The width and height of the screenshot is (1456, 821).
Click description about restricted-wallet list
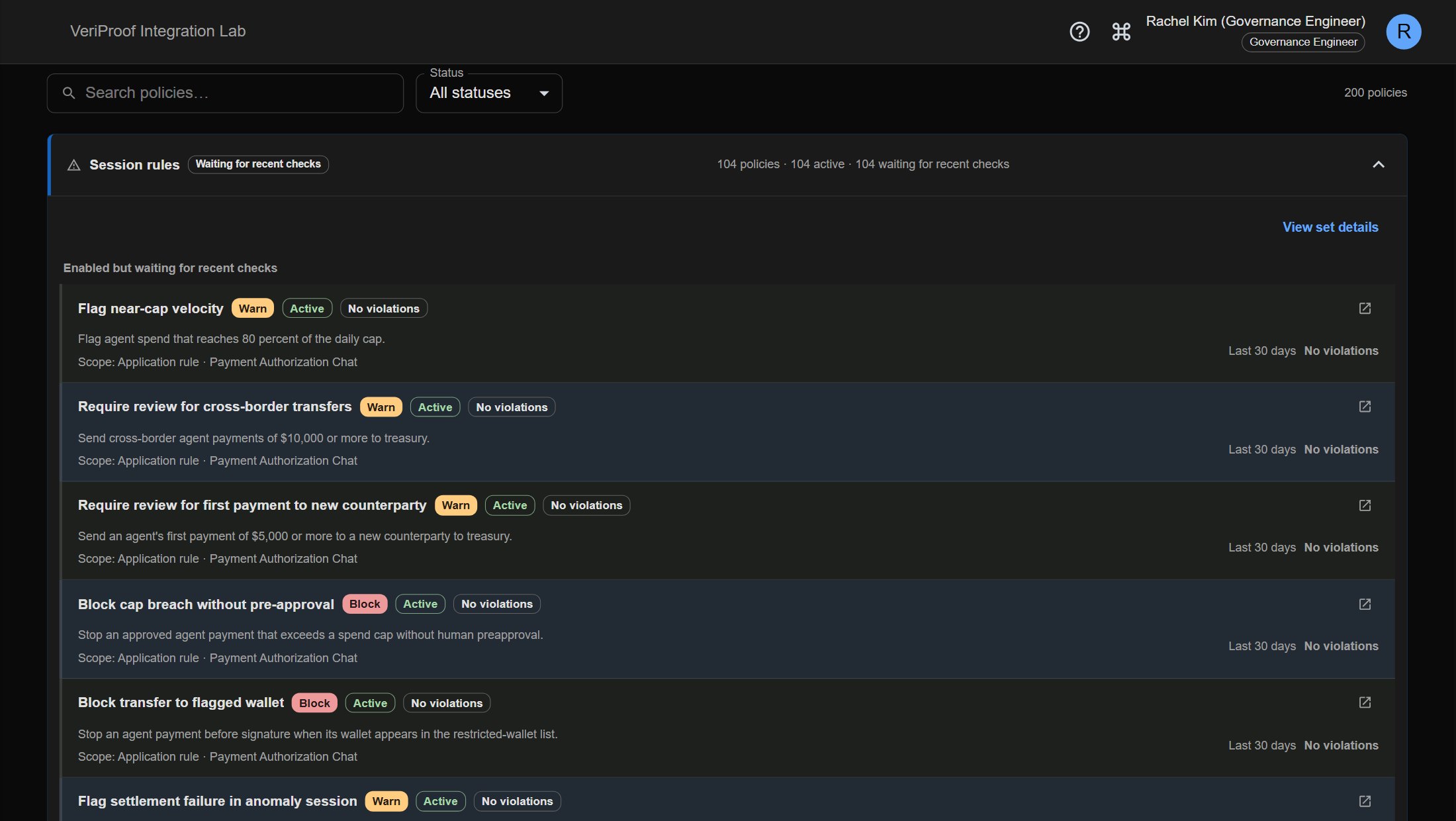[x=318, y=734]
